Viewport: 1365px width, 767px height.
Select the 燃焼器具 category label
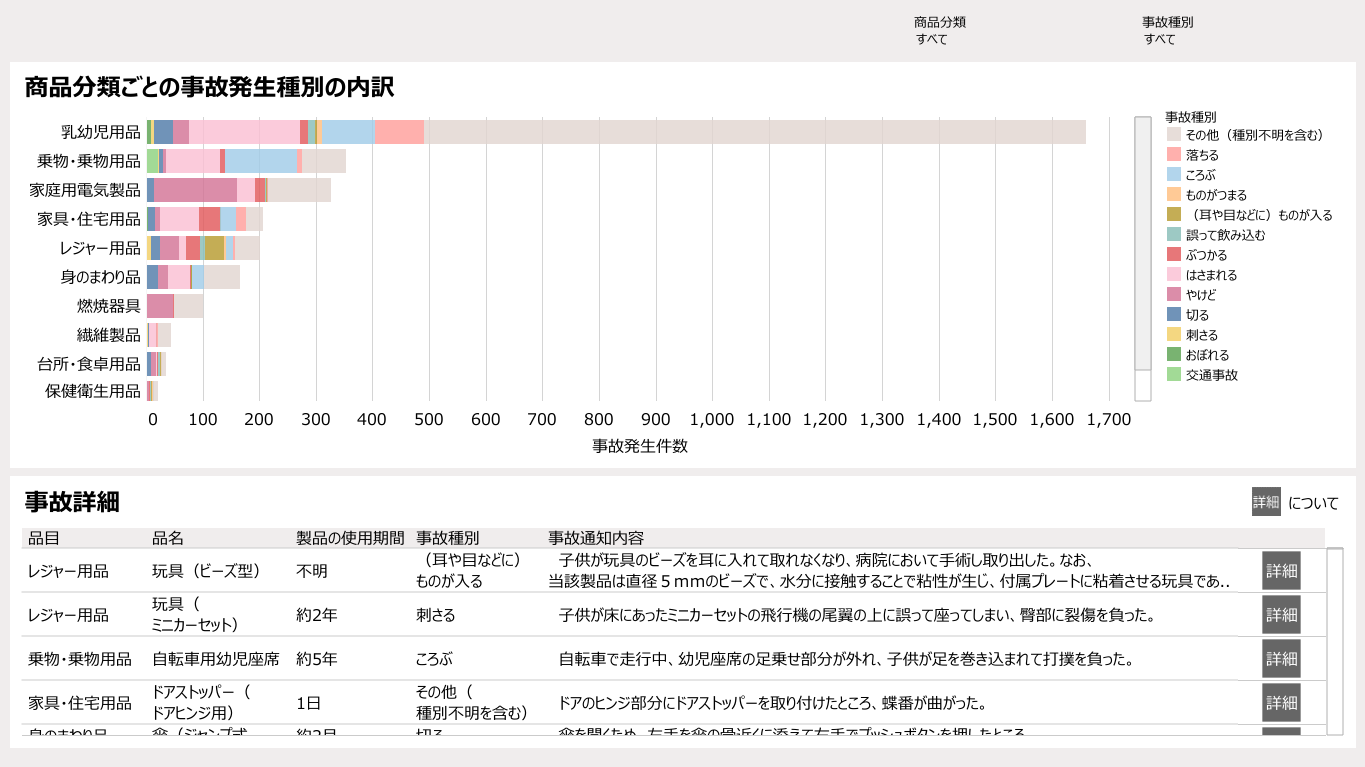tap(108, 306)
